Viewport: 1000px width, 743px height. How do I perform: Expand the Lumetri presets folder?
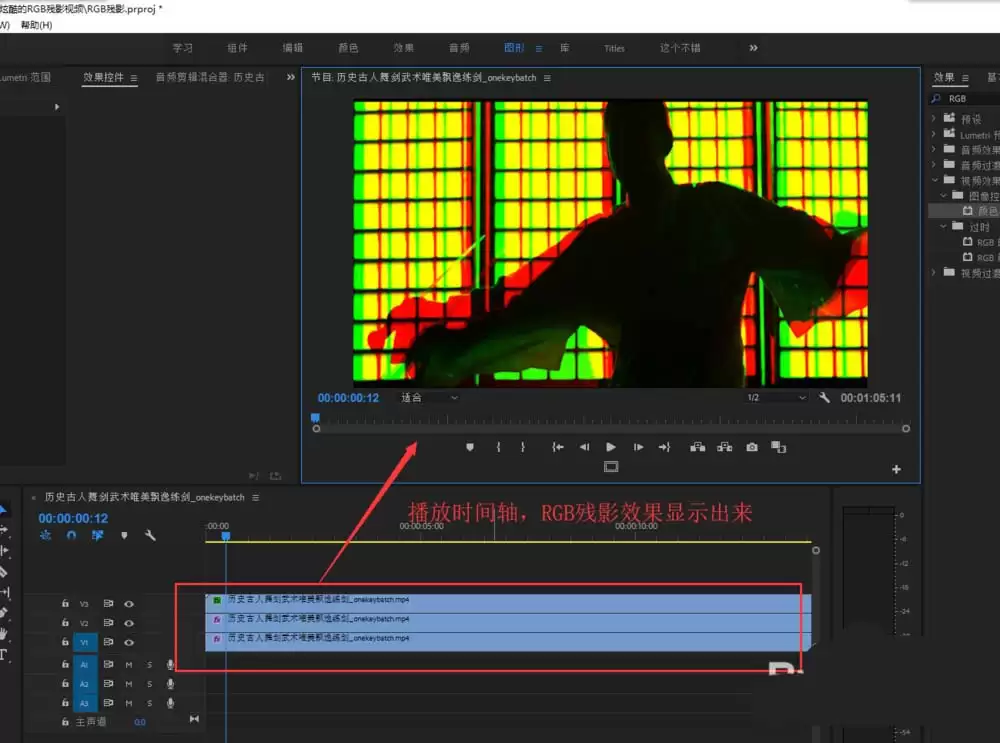coord(934,134)
